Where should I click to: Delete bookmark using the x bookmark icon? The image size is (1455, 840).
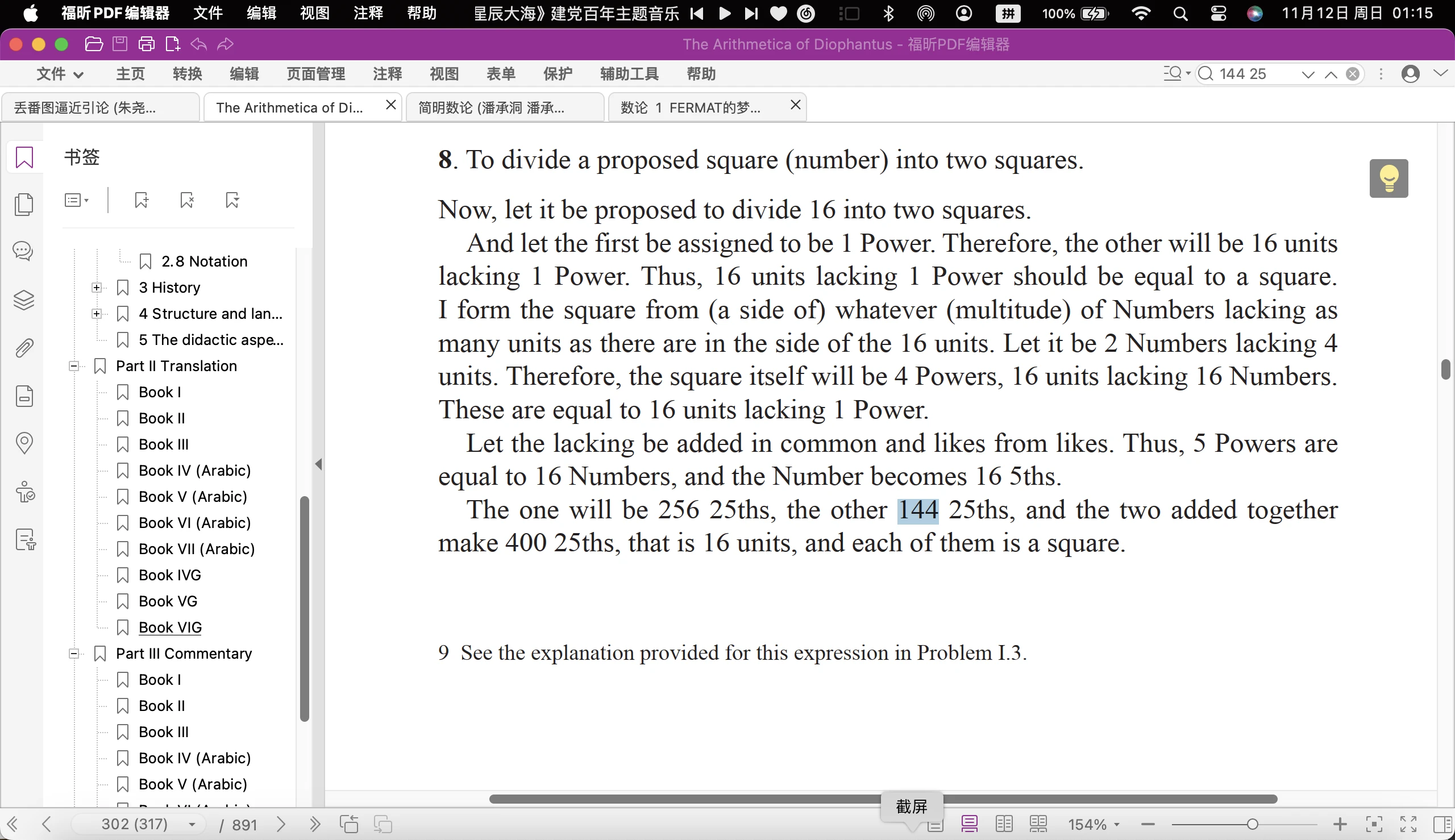click(x=187, y=200)
